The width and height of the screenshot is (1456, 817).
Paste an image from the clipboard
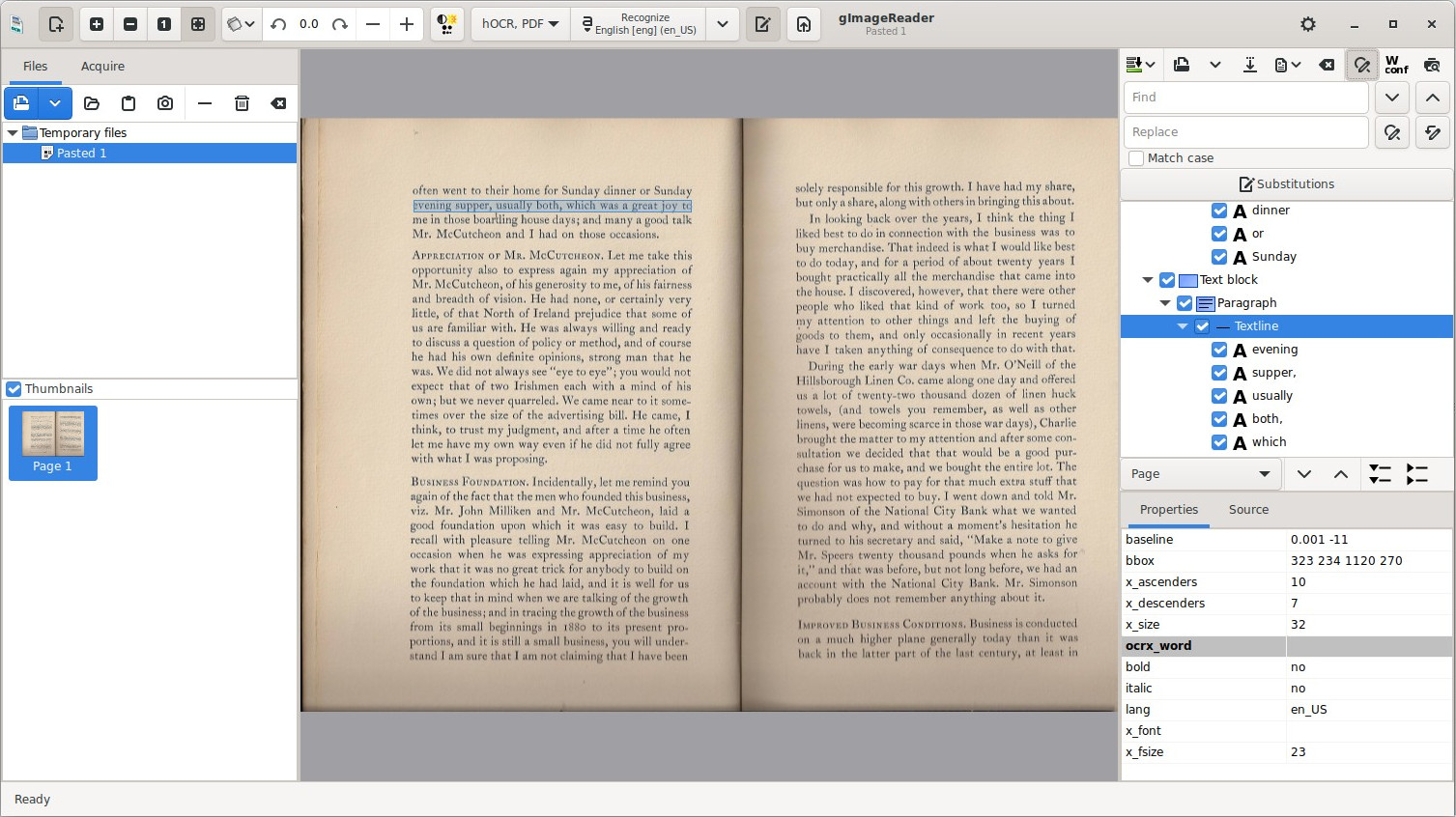point(128,103)
